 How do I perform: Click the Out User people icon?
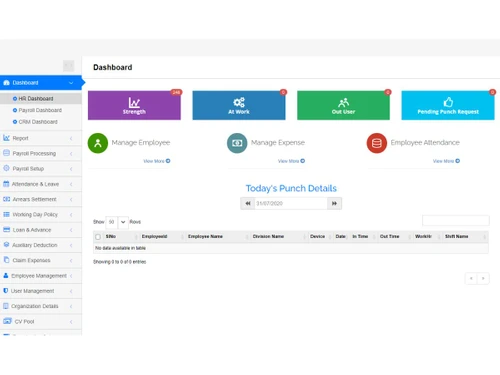coord(343,102)
